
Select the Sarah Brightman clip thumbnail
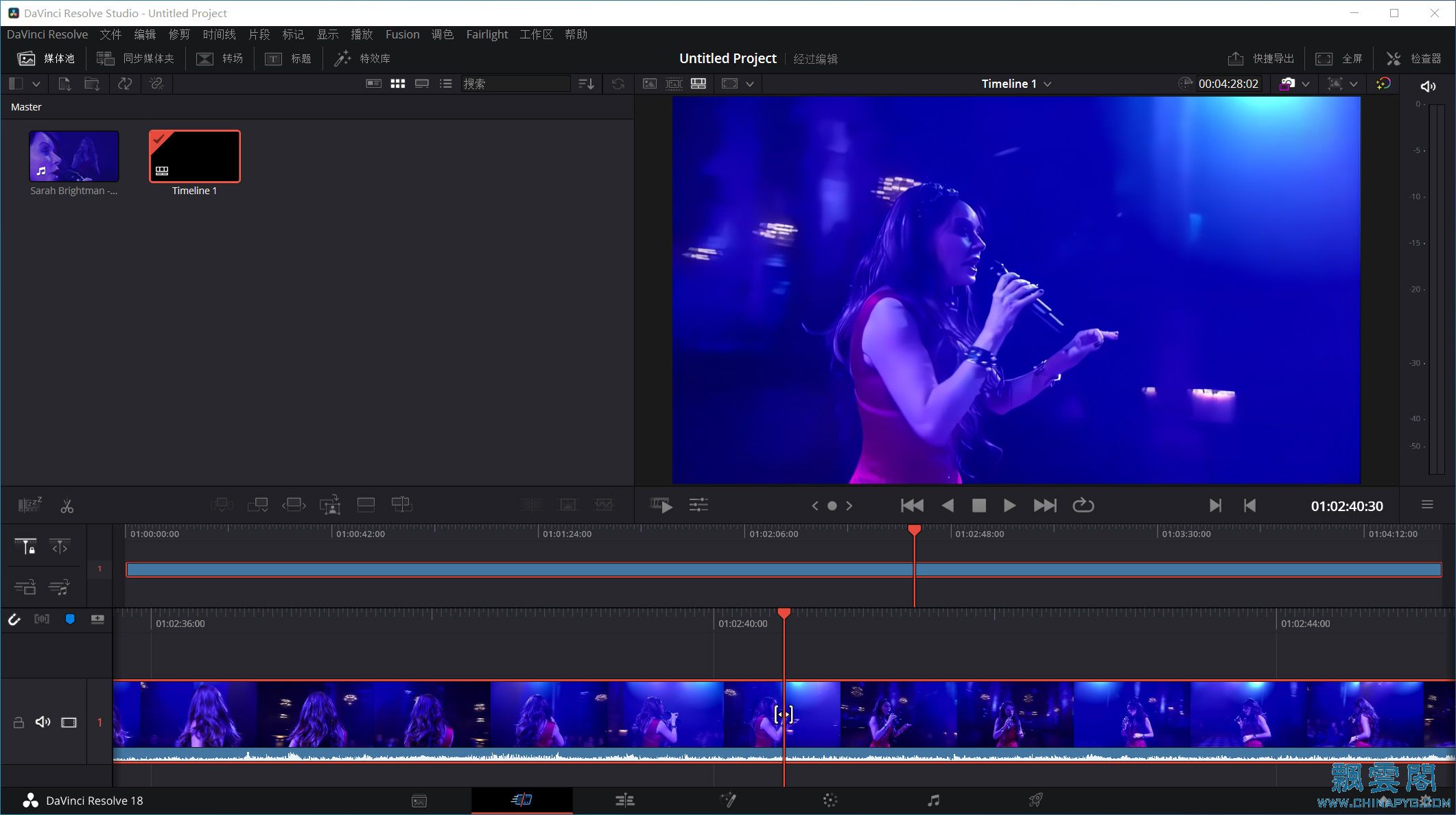tap(74, 156)
